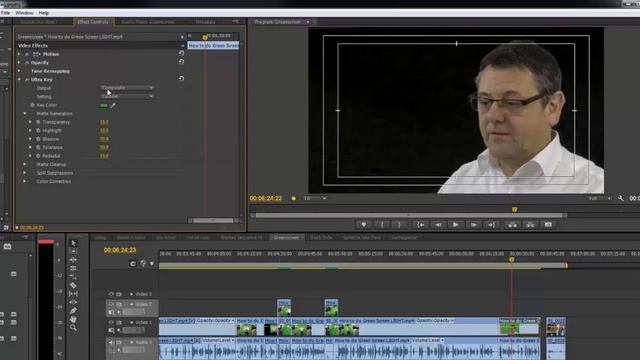The width and height of the screenshot is (640, 360).
Task: Go to Out point
Action: point(491,224)
